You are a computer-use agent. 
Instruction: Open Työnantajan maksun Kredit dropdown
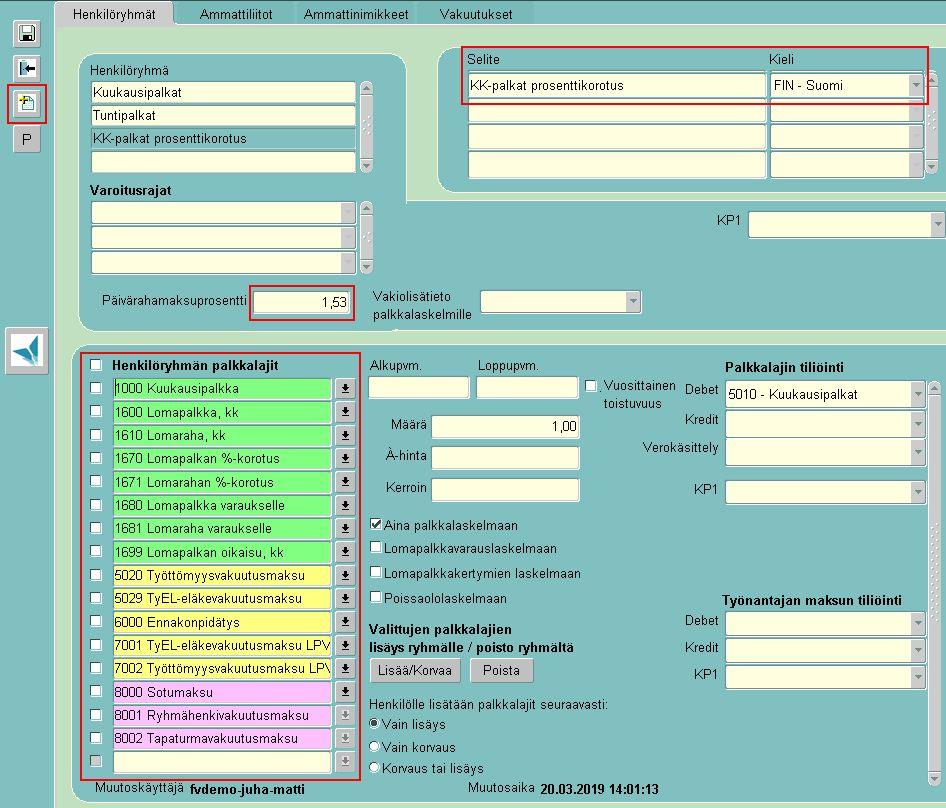918,650
